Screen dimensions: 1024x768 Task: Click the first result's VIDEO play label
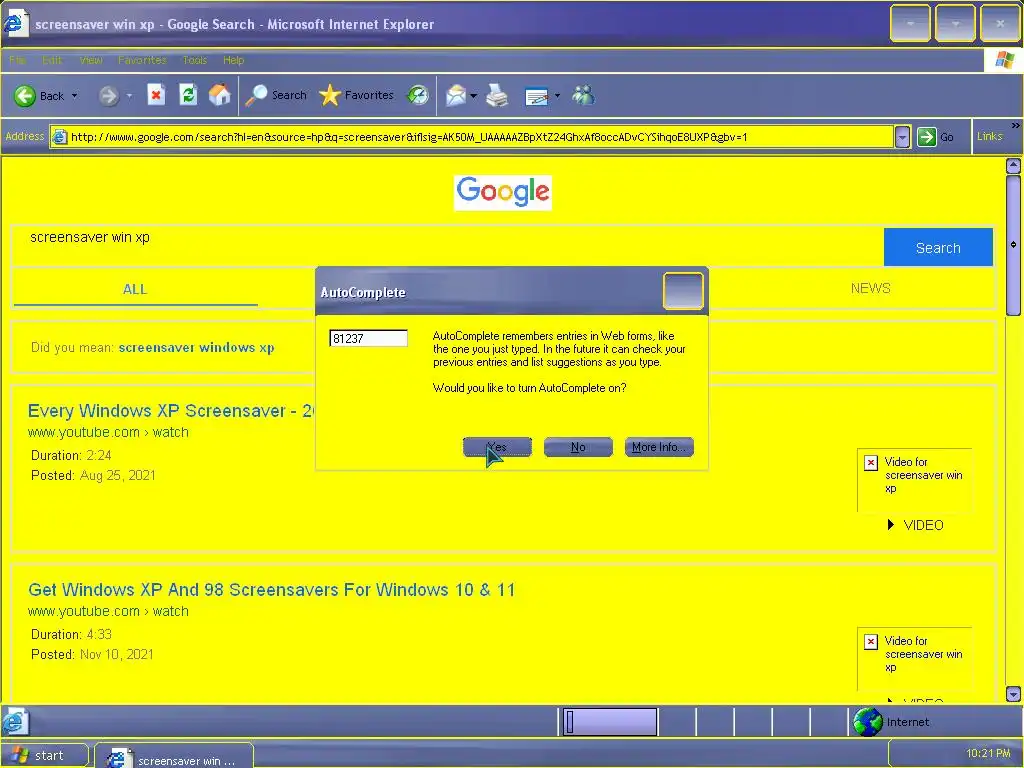click(916, 525)
